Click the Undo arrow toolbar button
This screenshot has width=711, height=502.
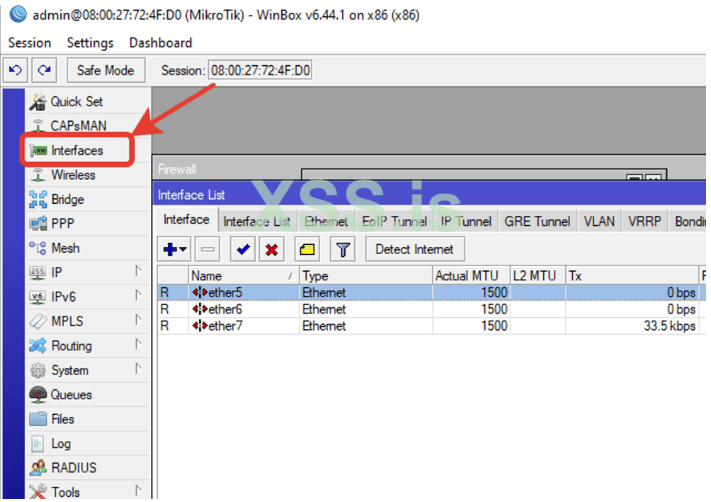(x=15, y=70)
